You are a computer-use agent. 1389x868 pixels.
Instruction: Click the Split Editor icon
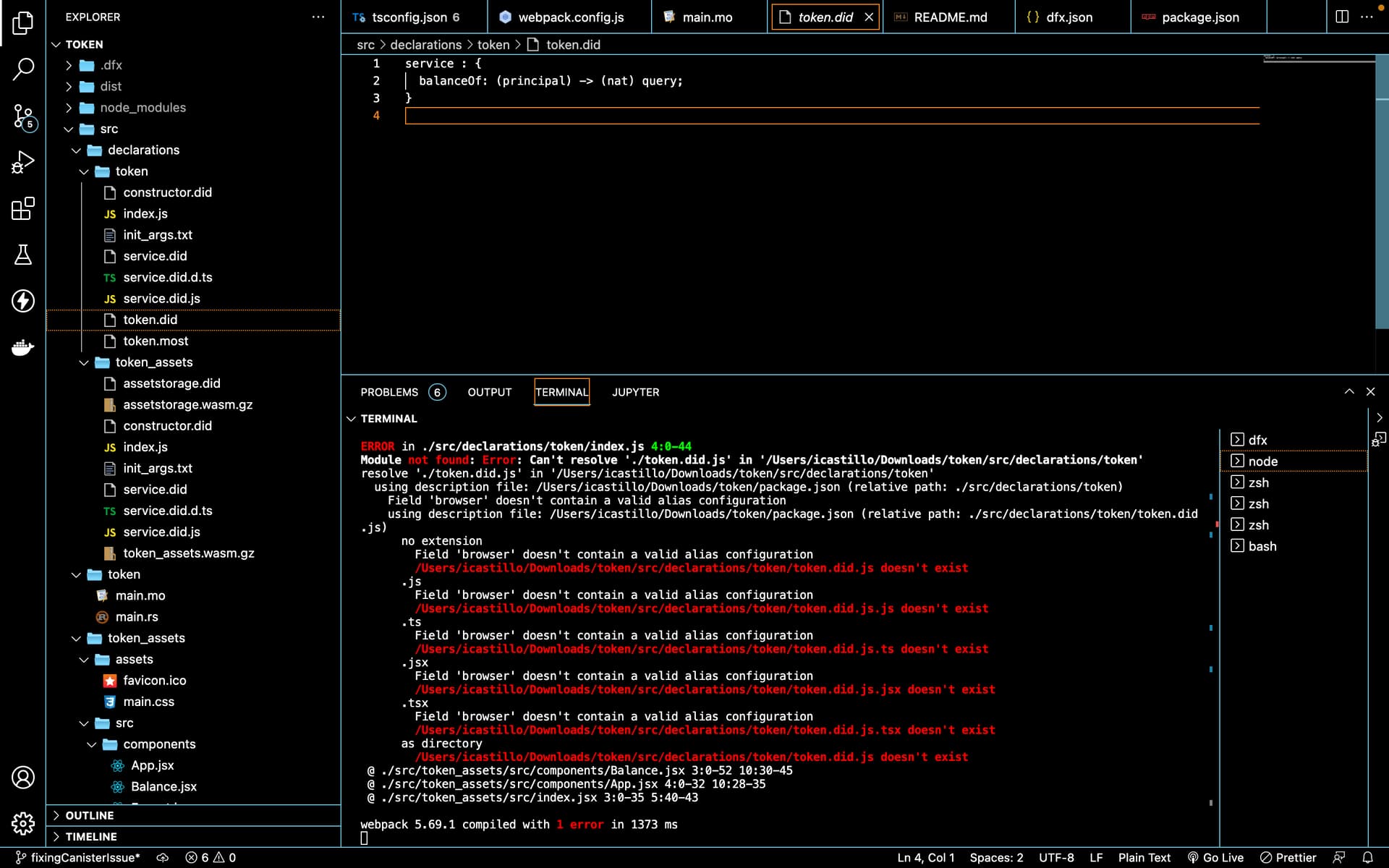1341,17
